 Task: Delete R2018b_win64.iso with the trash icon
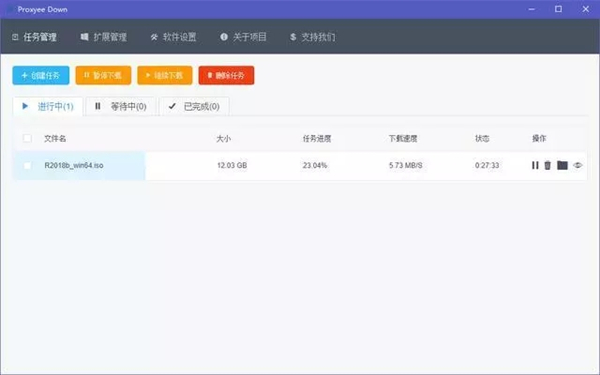548,165
